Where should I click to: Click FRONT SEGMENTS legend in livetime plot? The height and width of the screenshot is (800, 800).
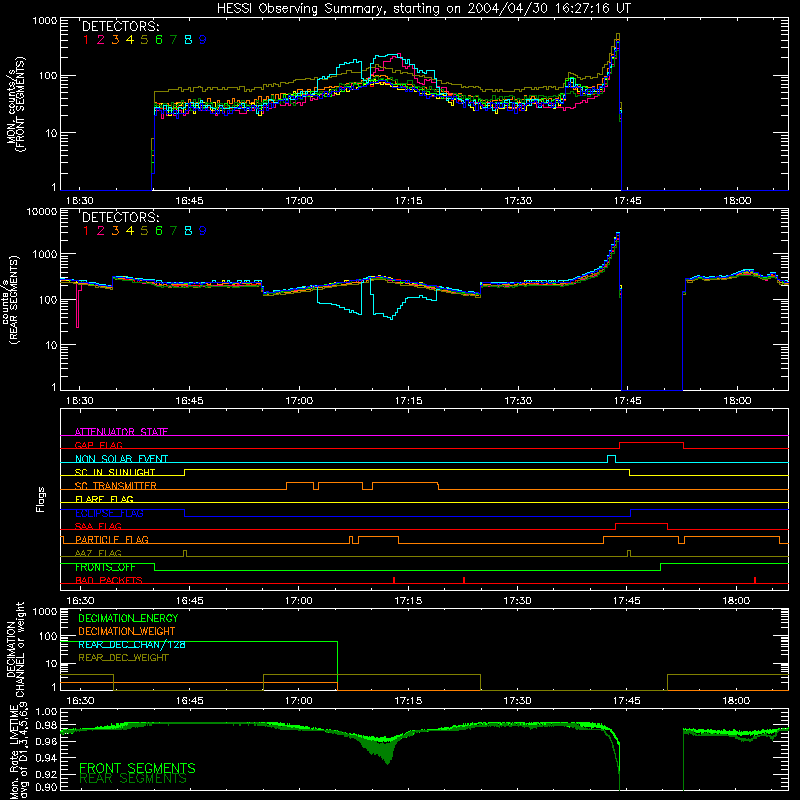click(137, 768)
